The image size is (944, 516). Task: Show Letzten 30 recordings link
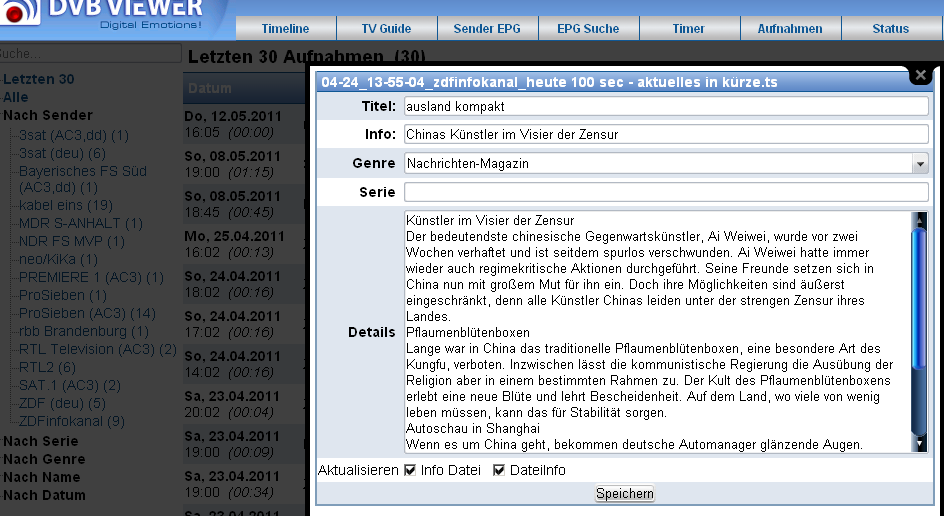click(39, 79)
